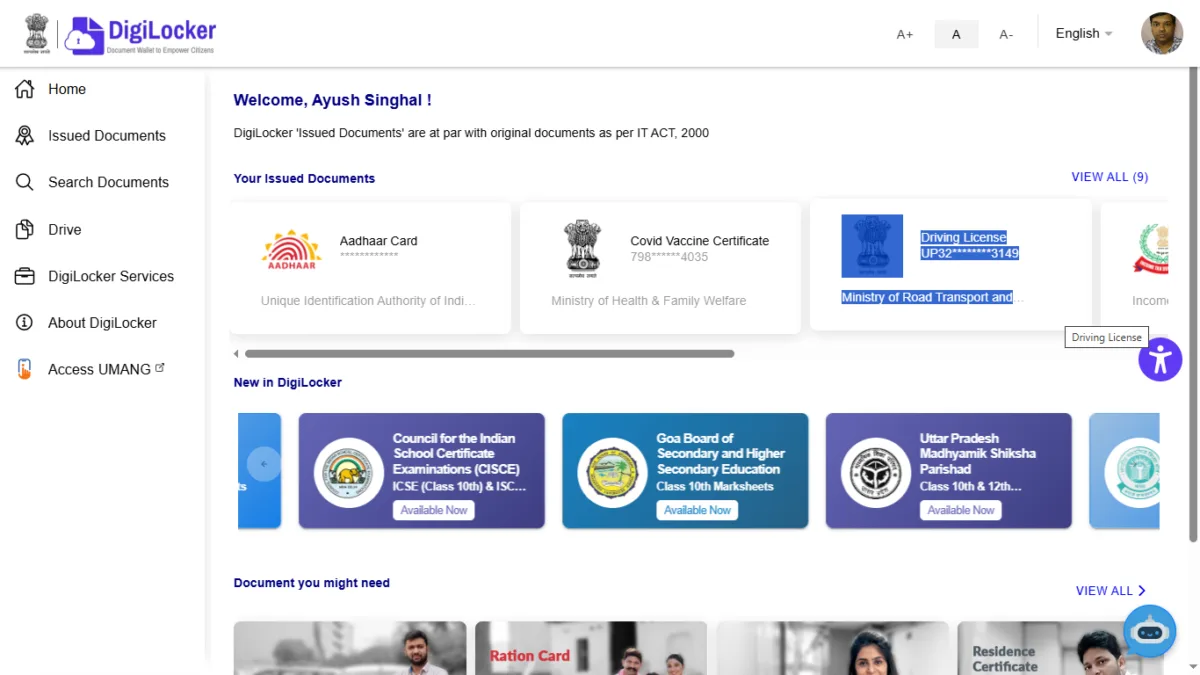Open the Ration Card thumbnail
This screenshot has width=1200, height=675.
click(591, 648)
